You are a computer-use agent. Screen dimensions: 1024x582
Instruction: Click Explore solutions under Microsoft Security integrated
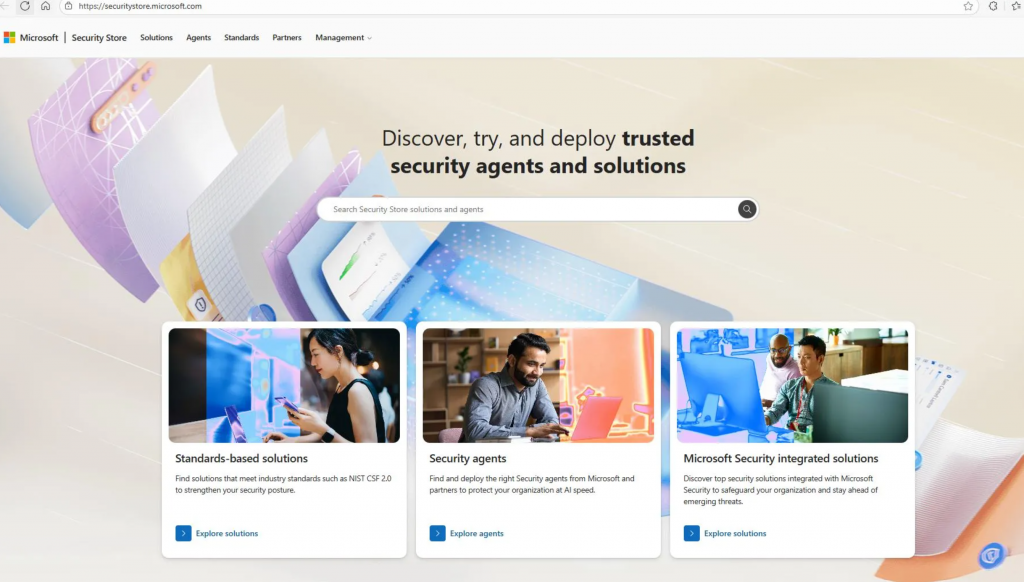point(735,533)
